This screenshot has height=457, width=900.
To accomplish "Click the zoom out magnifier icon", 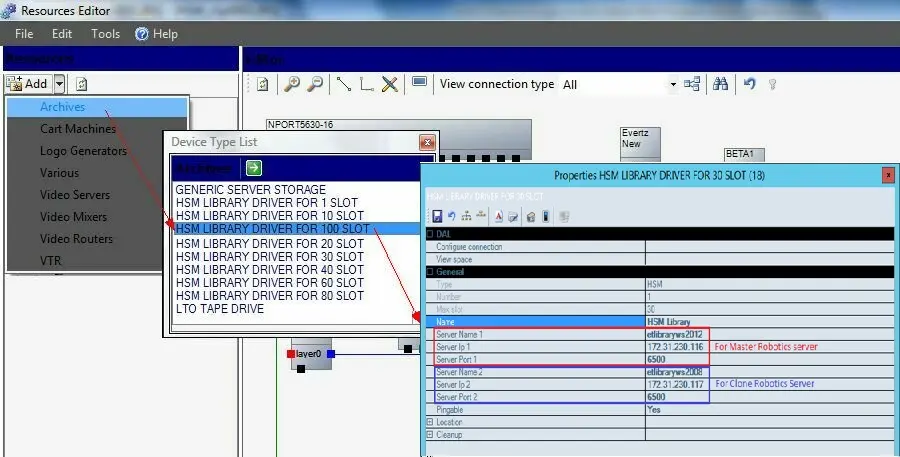I will pyautogui.click(x=315, y=85).
